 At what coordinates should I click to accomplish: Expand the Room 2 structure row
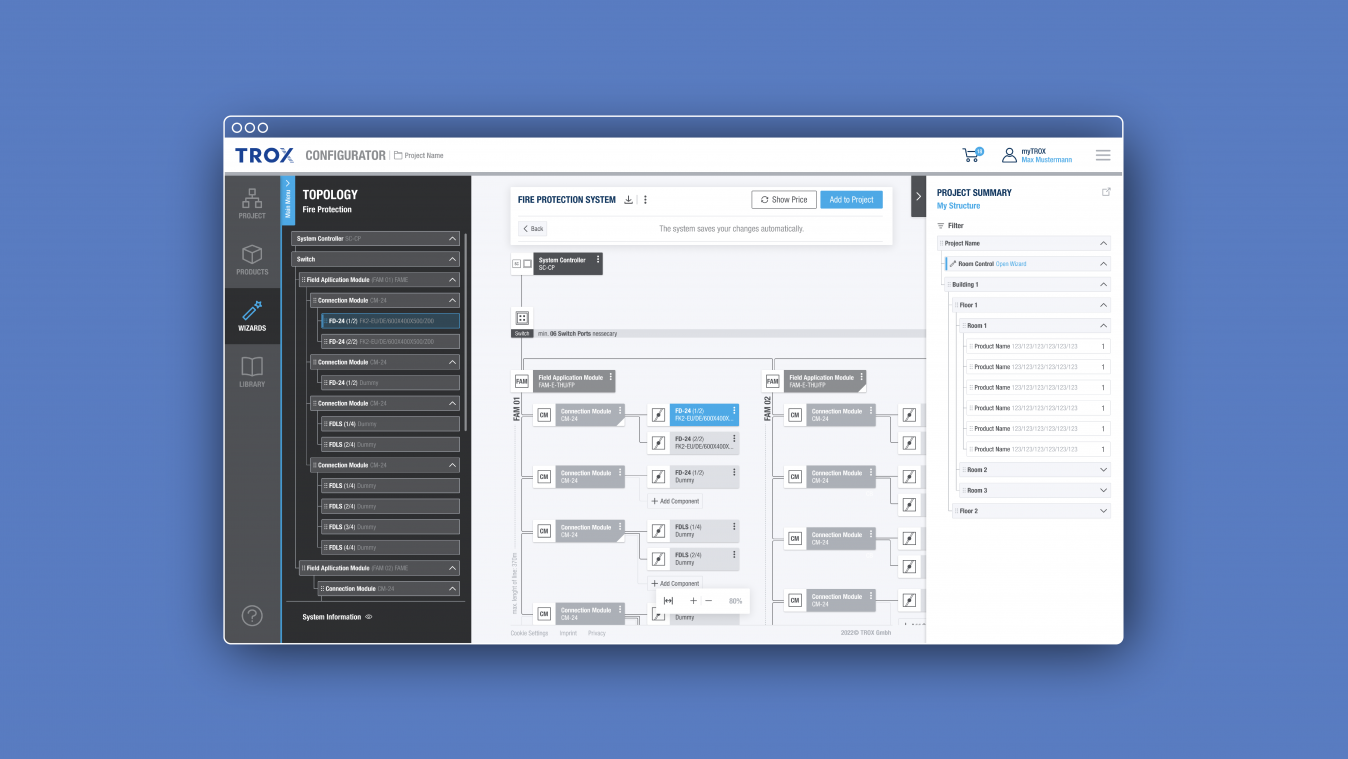click(1104, 470)
